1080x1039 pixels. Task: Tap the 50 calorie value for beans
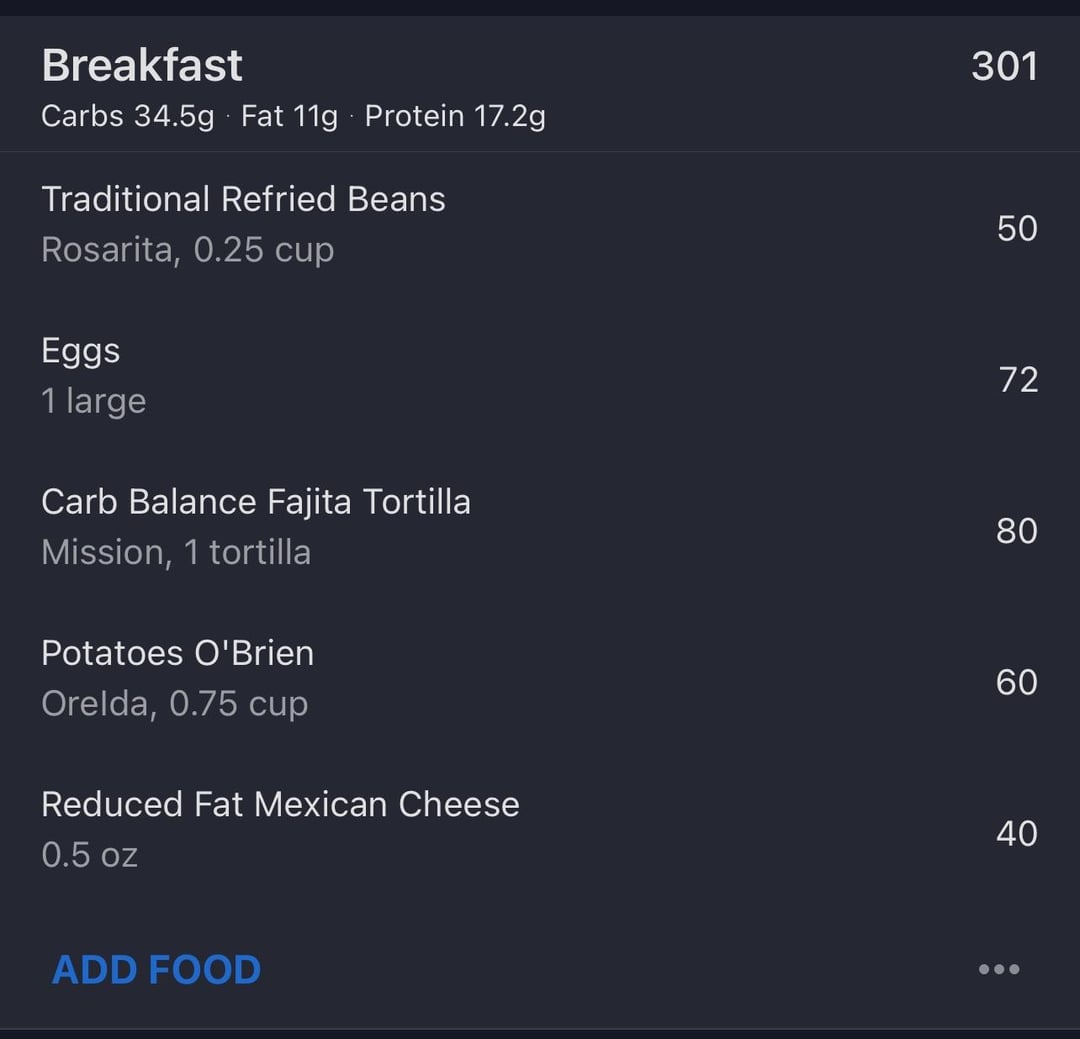click(x=1017, y=228)
